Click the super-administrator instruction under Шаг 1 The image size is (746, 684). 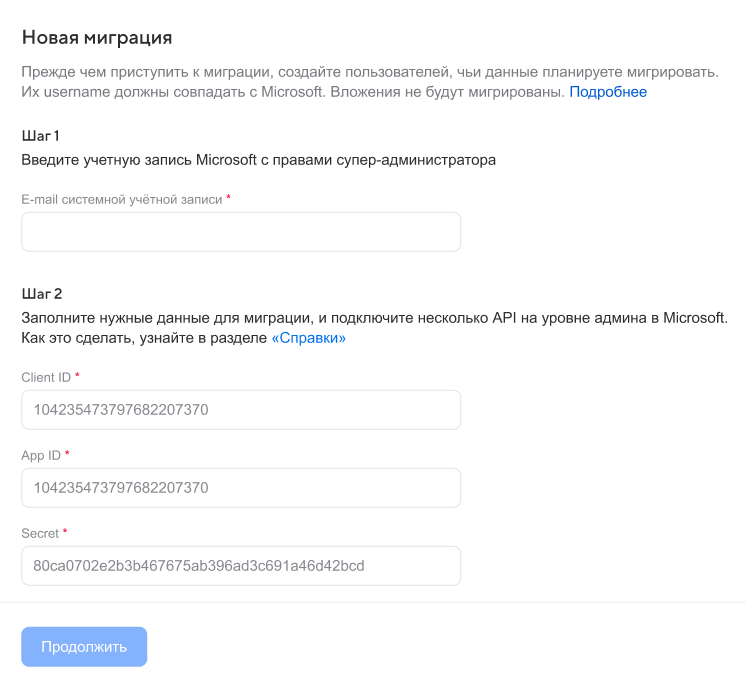click(x=259, y=159)
